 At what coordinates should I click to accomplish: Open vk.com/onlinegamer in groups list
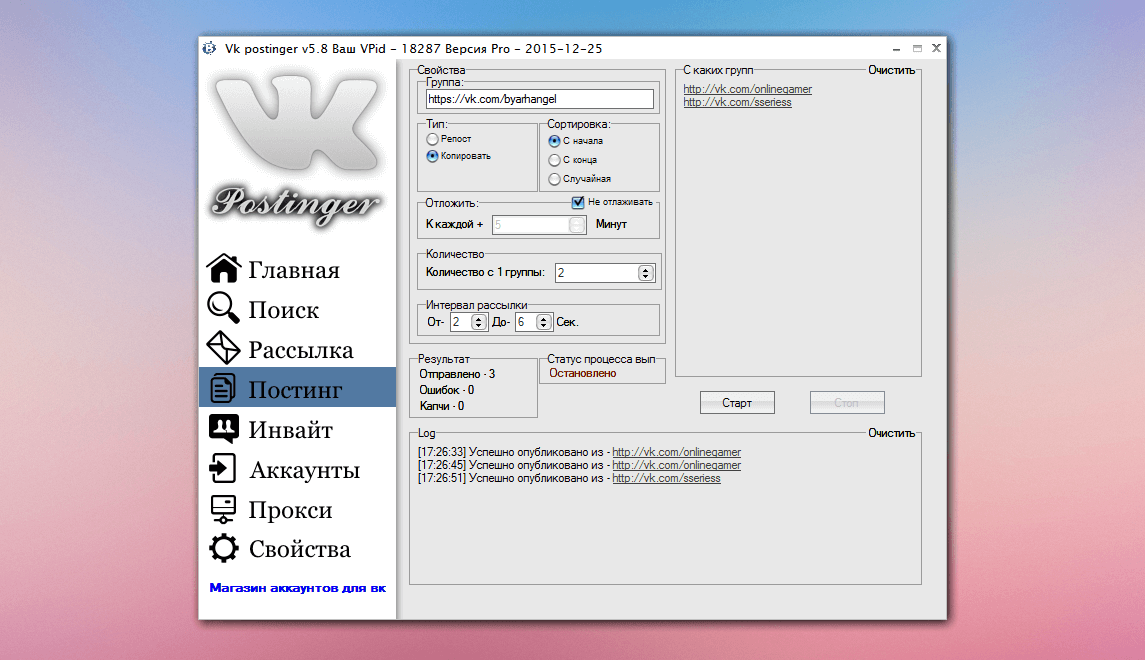point(748,89)
